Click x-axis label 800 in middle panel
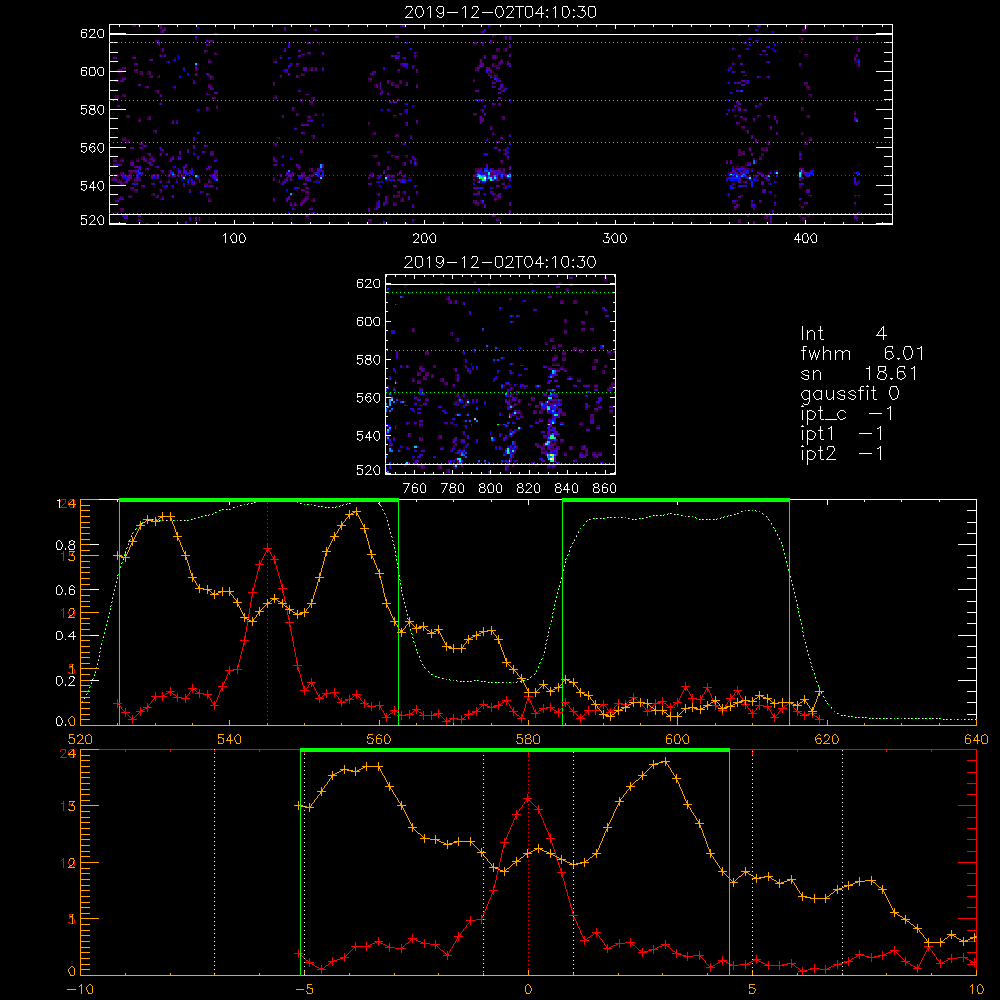Viewport: 1000px width, 1000px height. point(490,489)
